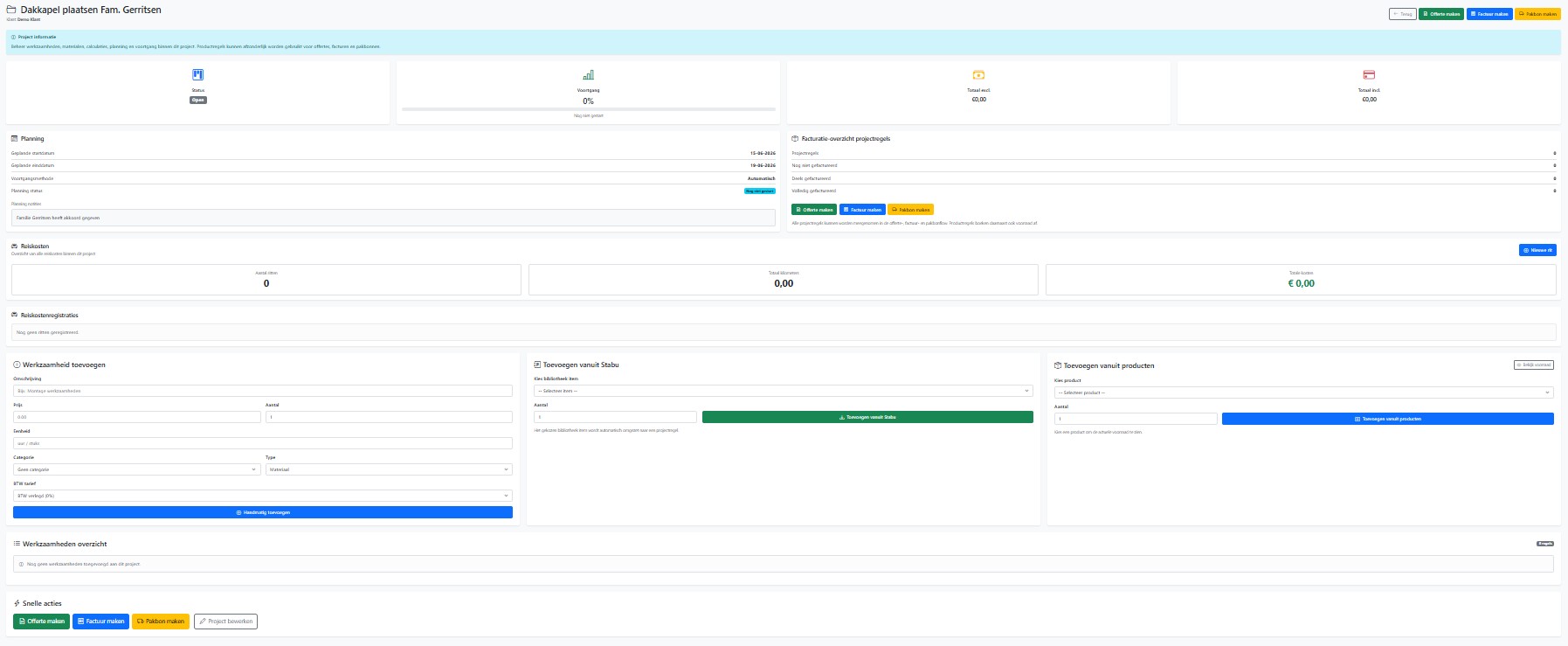Click the Reiskosten car icon

point(15,246)
